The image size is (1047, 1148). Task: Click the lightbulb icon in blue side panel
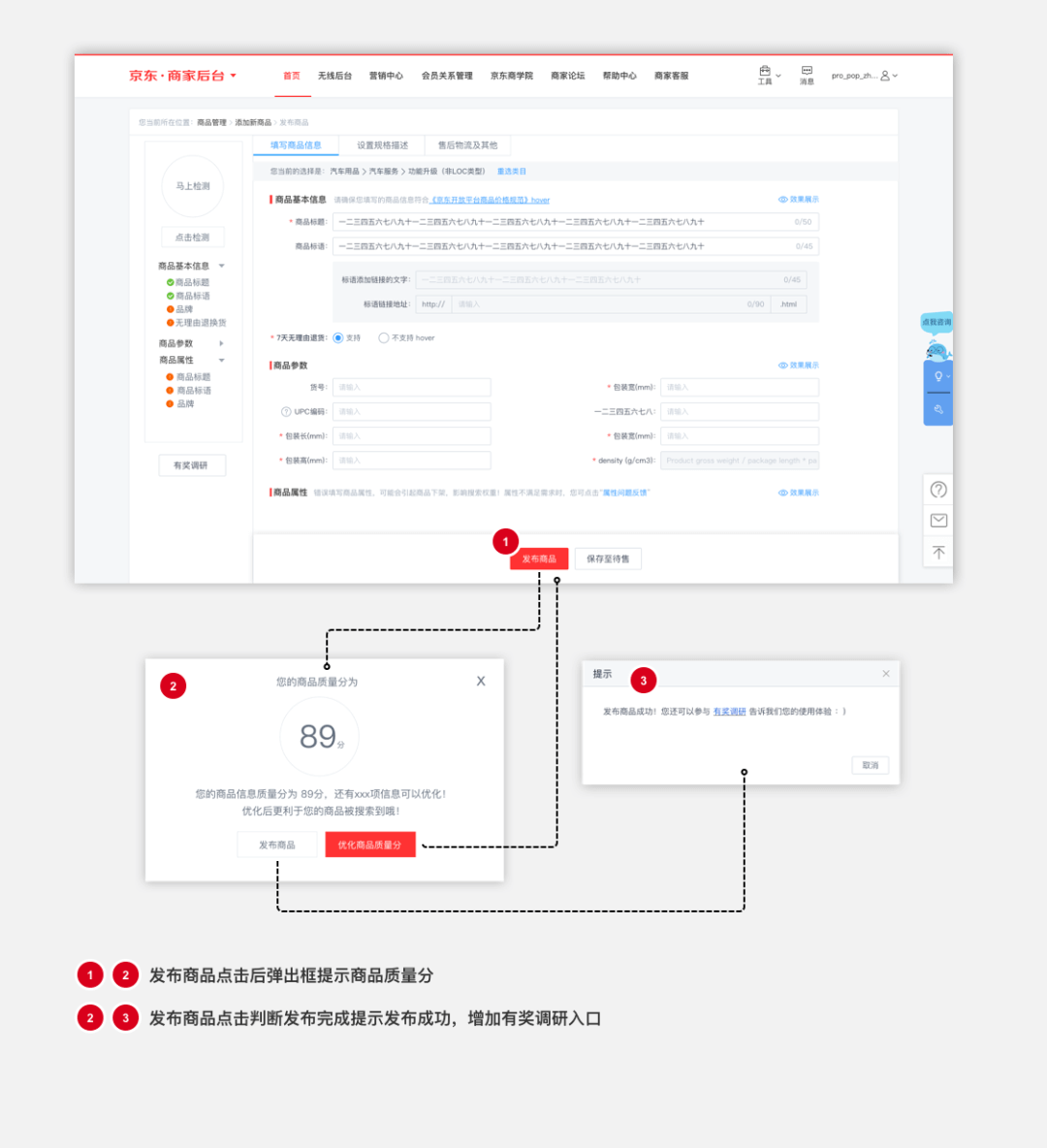(x=937, y=376)
